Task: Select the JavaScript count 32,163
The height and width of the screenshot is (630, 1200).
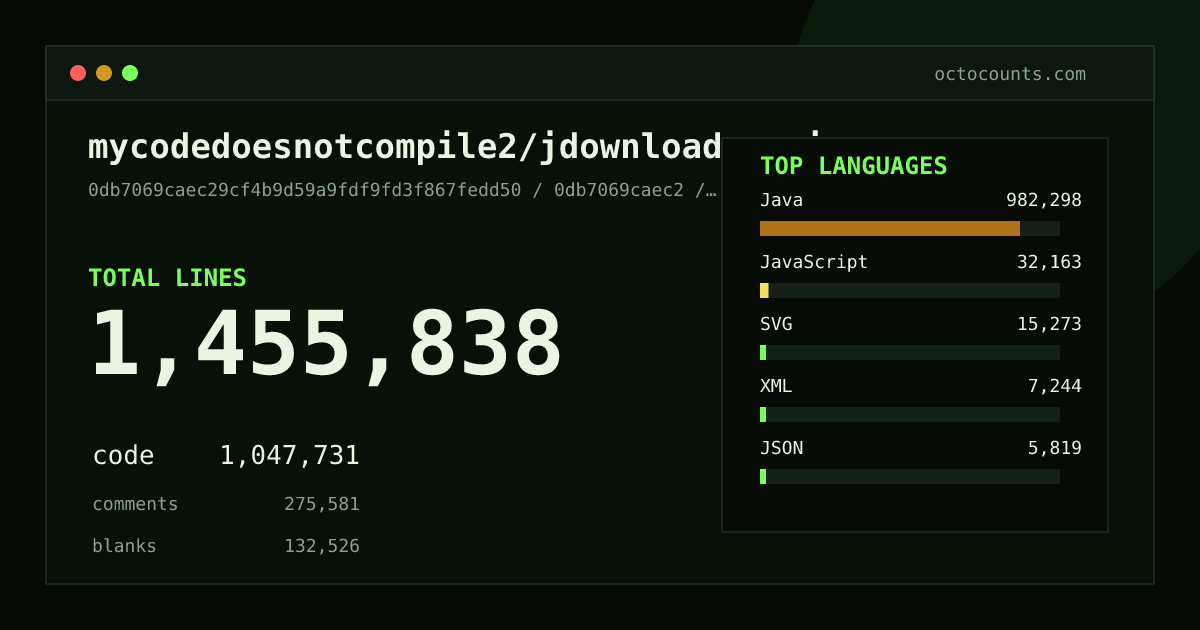Action: click(x=1049, y=262)
